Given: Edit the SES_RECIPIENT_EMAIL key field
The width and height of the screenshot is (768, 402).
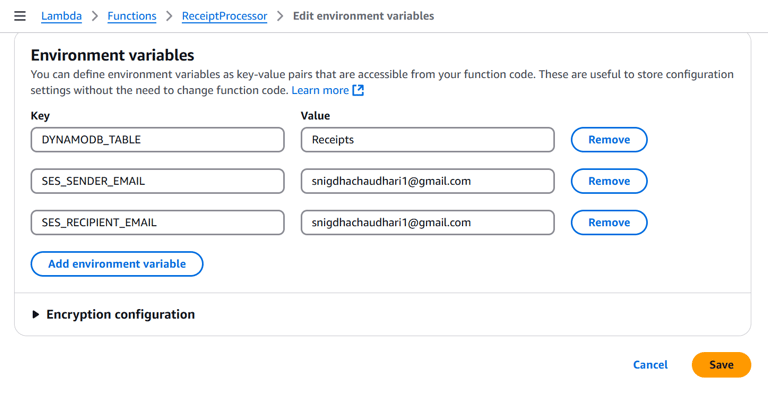Looking at the screenshot, I should [x=158, y=222].
